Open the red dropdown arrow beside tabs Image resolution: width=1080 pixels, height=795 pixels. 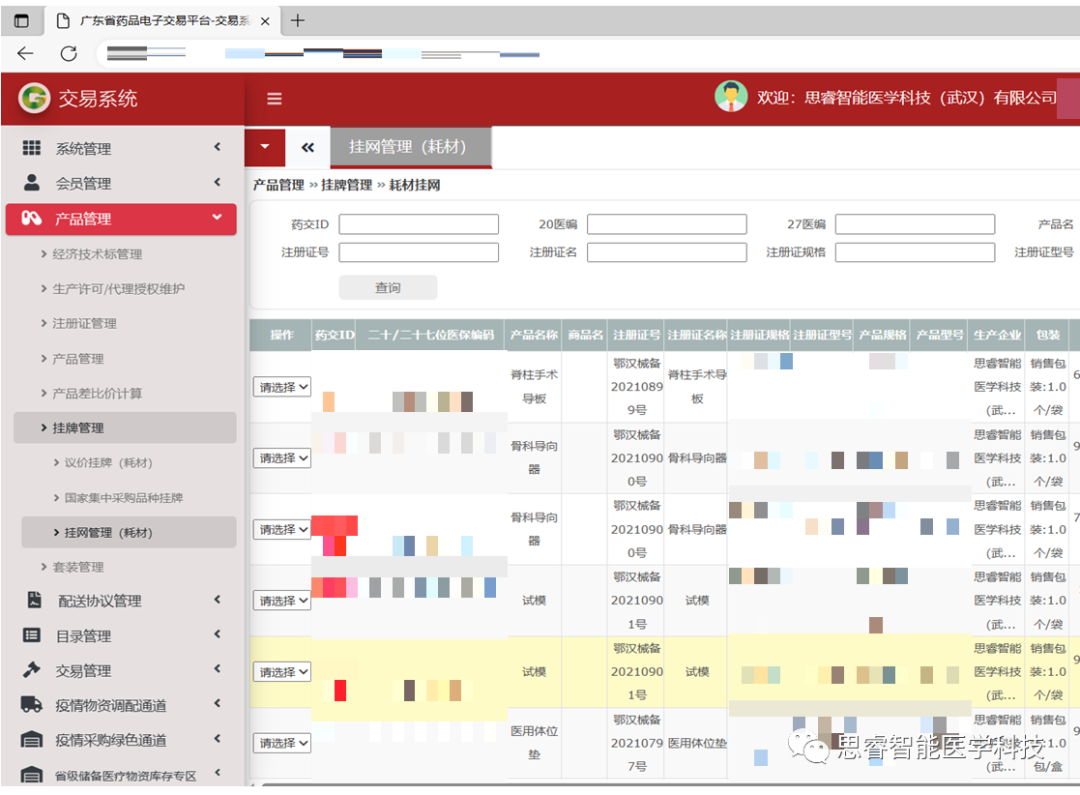[x=265, y=147]
